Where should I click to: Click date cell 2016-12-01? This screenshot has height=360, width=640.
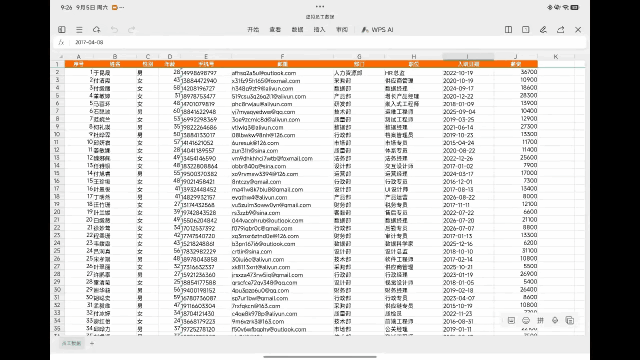468,182
